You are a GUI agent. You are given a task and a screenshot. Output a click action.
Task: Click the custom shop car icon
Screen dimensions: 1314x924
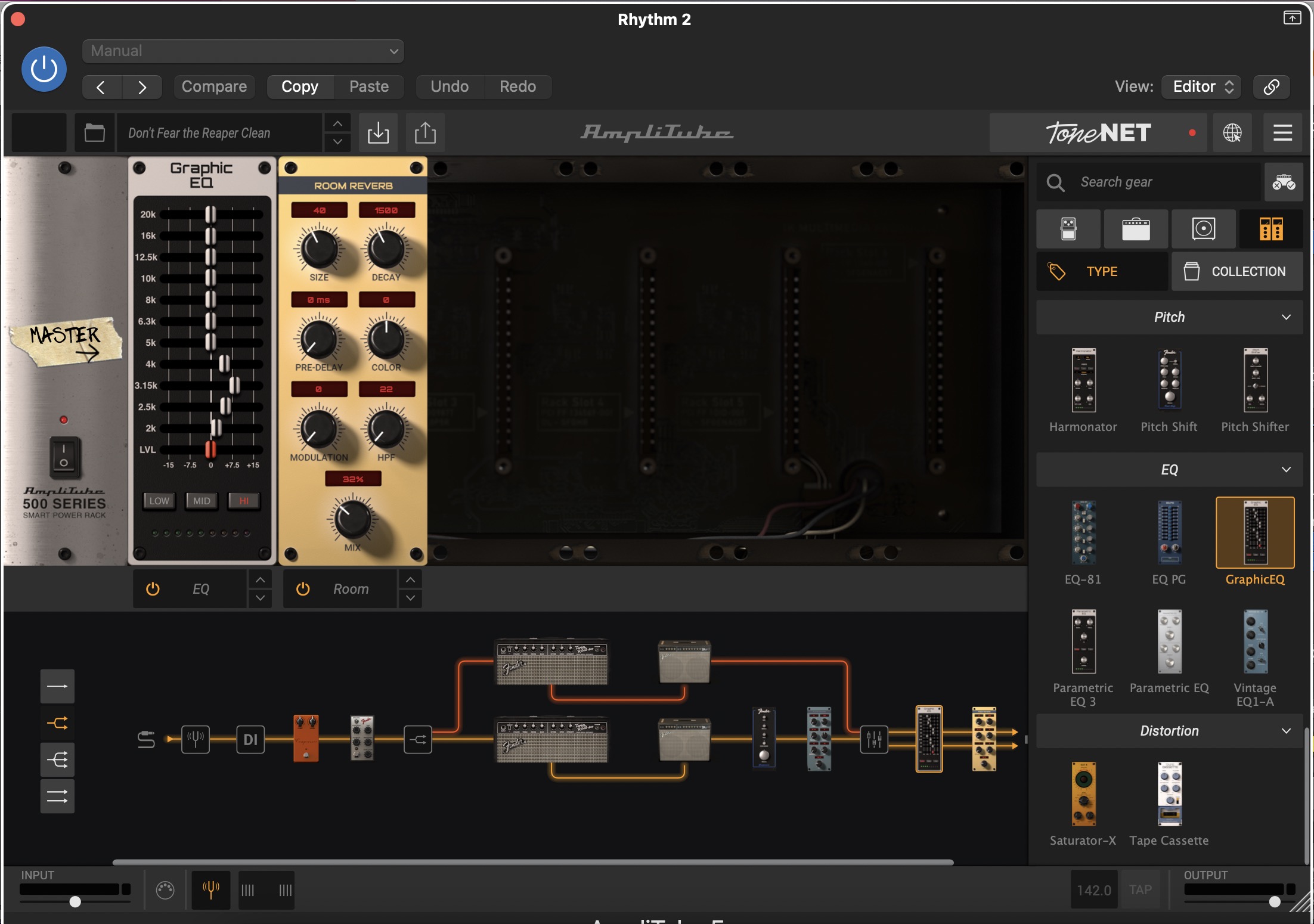(x=1284, y=182)
